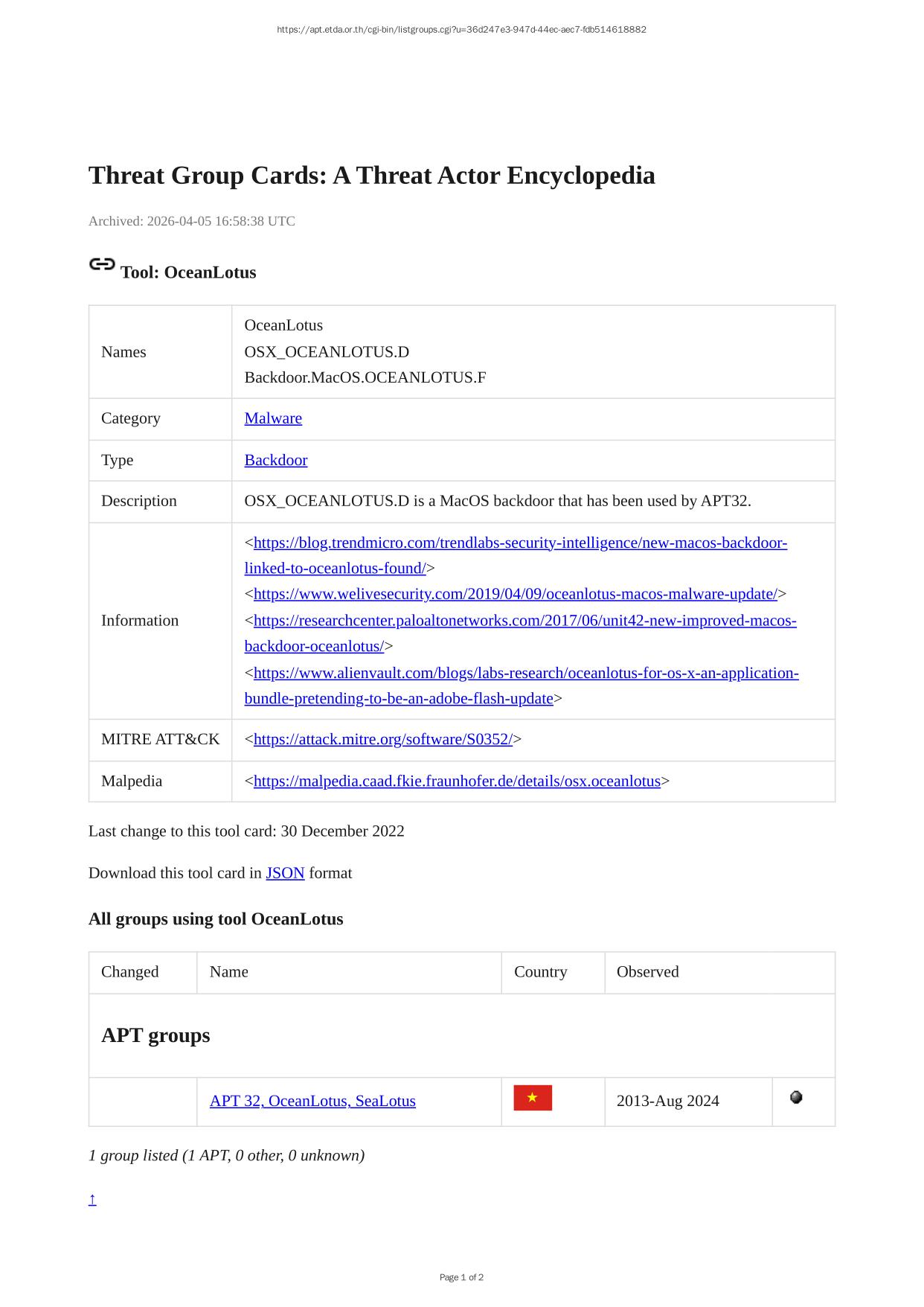Open the Backdoor type link
Image resolution: width=924 pixels, height=1307 pixels.
(x=275, y=460)
